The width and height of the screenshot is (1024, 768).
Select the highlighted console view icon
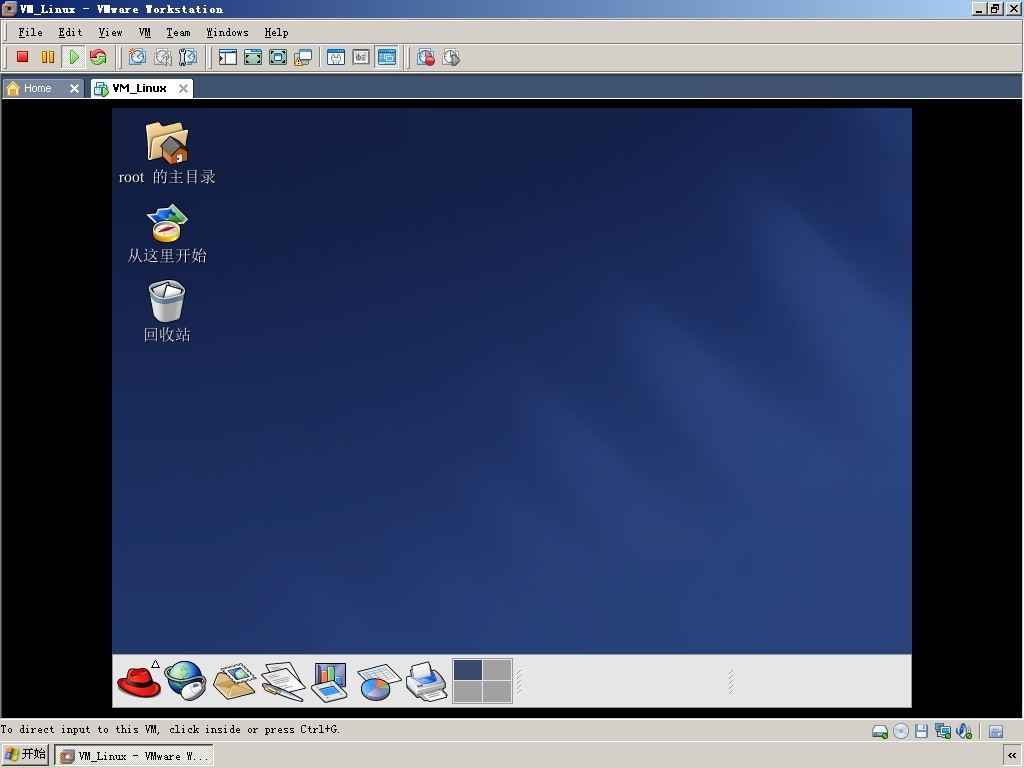coord(387,57)
